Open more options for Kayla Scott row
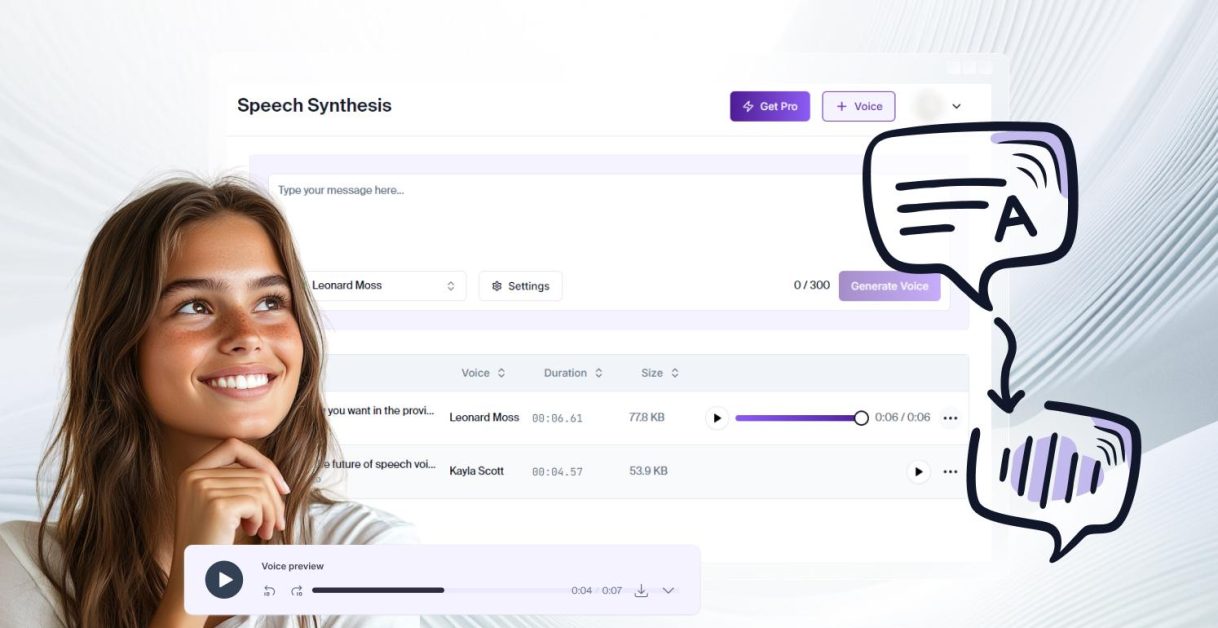The width and height of the screenshot is (1218, 628). [x=950, y=471]
